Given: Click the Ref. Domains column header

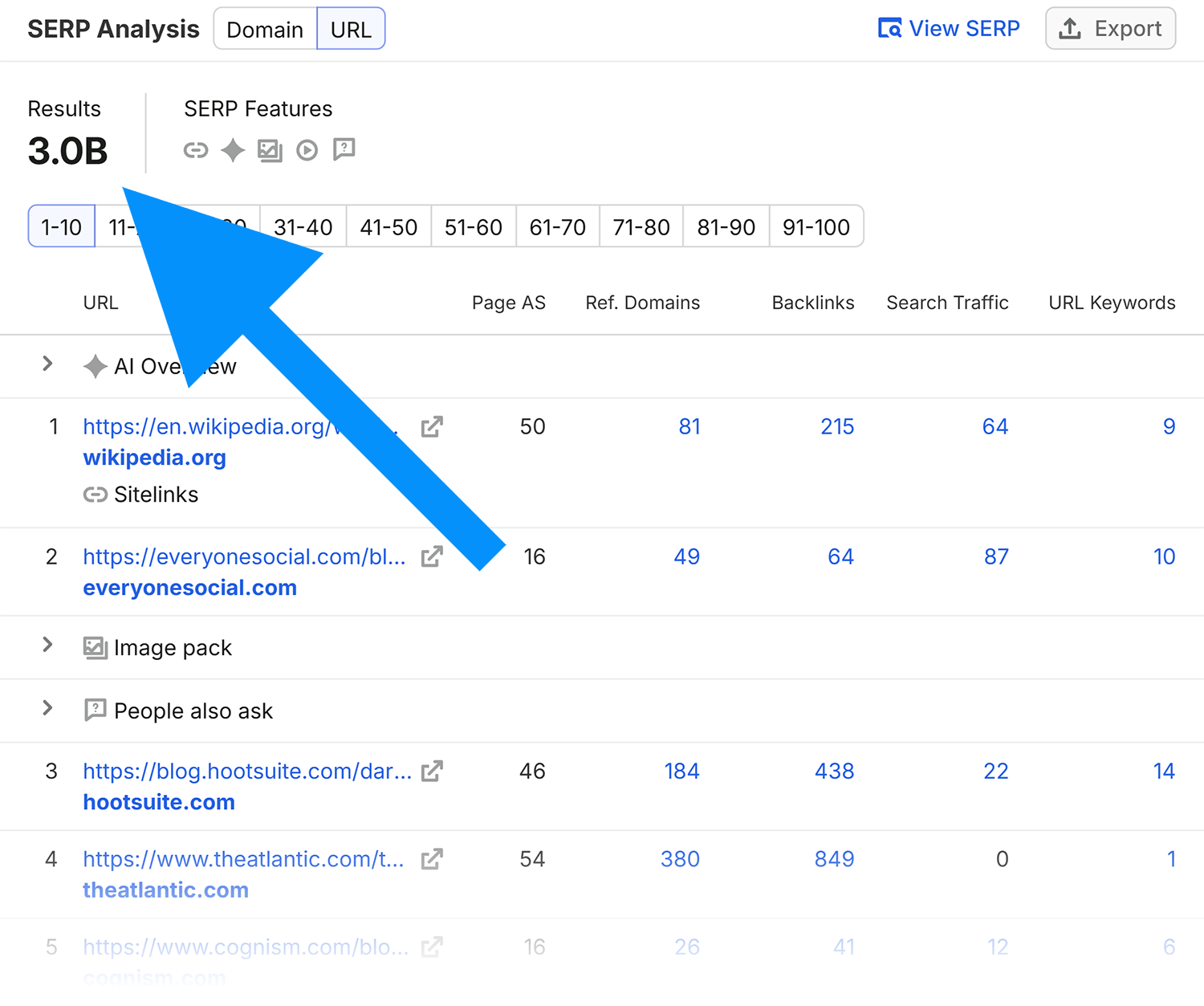Looking at the screenshot, I should coord(643,303).
